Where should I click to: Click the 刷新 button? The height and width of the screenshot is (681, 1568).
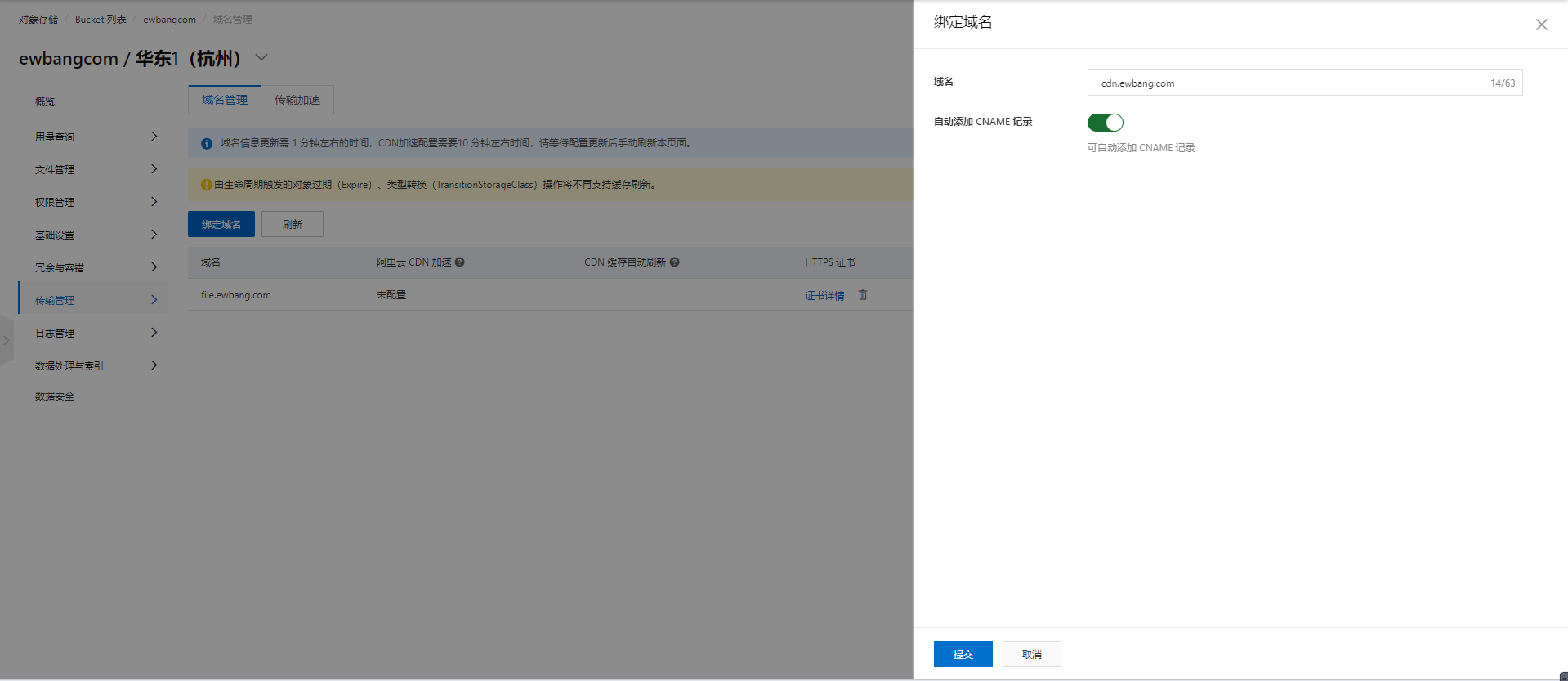(292, 224)
